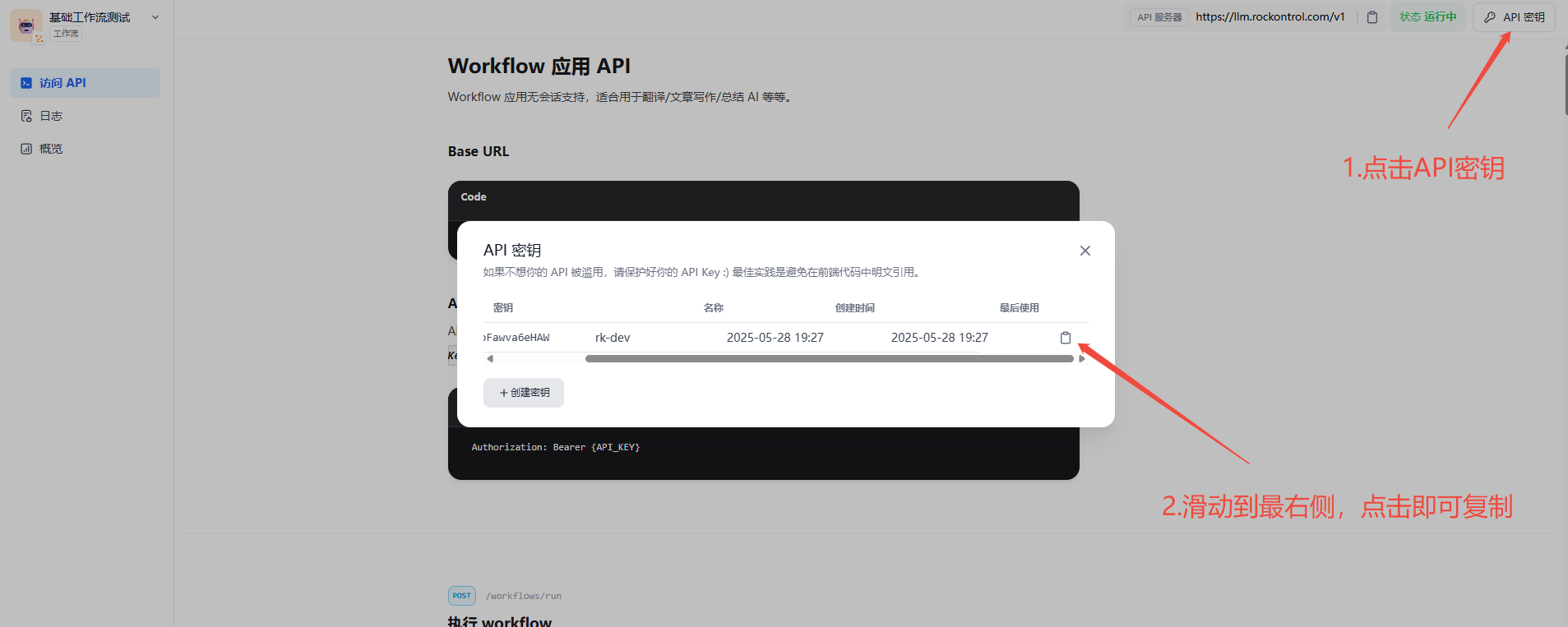Viewport: 1568px width, 627px height.
Task: Click the API 服务器 label badge
Action: point(1159,17)
